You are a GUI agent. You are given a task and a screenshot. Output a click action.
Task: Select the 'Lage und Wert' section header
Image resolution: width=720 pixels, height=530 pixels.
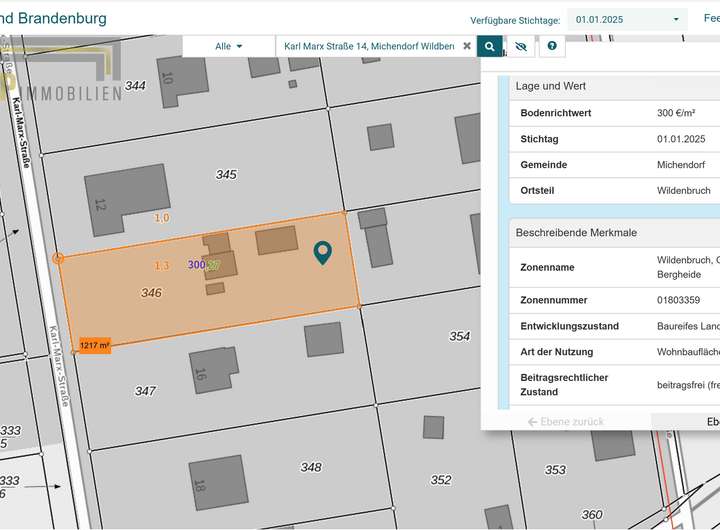tap(551, 86)
